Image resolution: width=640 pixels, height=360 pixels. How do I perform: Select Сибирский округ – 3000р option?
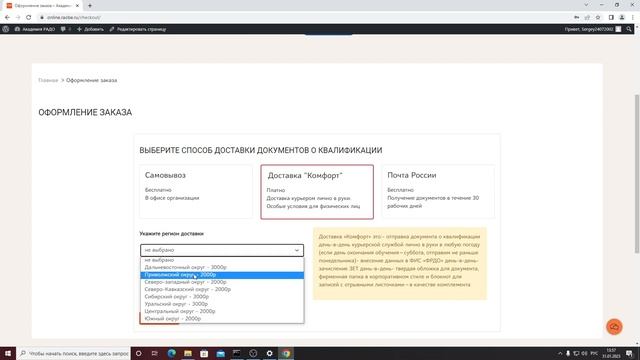pos(222,297)
